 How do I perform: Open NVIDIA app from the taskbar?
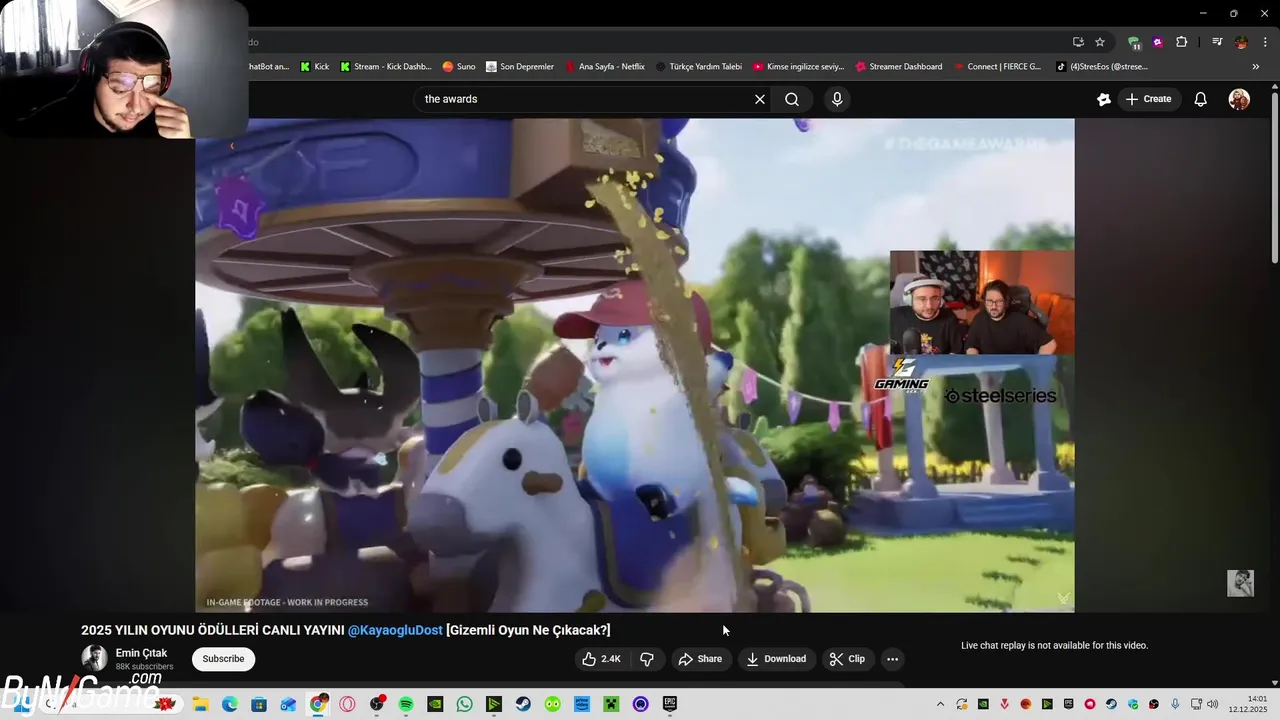click(435, 704)
